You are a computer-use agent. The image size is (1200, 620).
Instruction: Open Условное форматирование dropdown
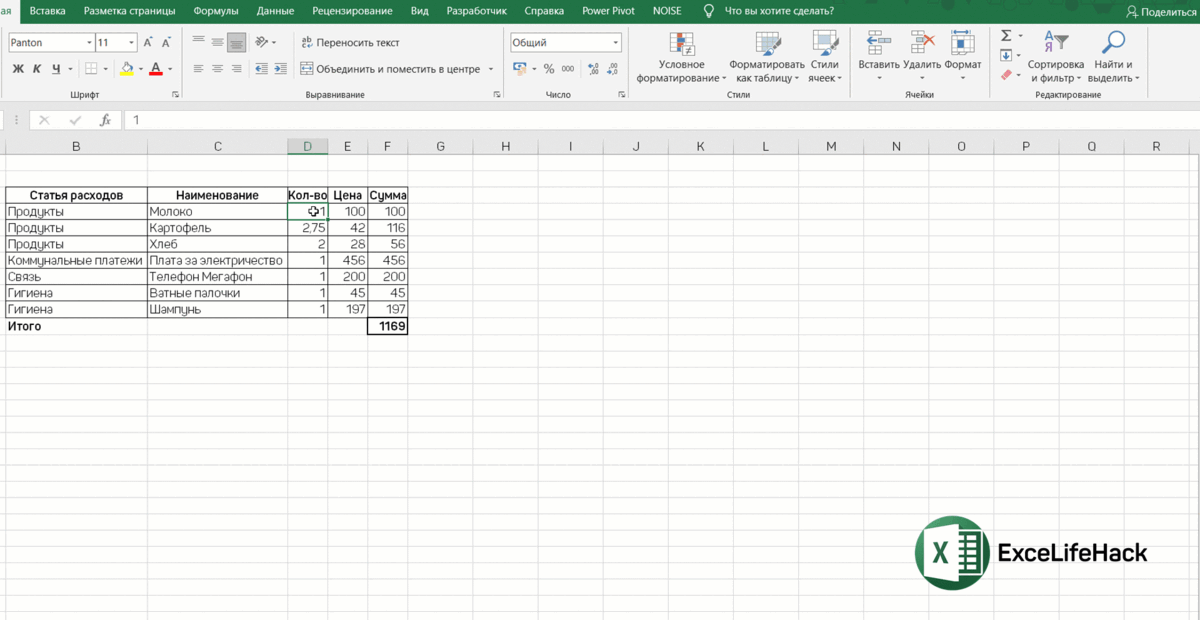(x=682, y=56)
